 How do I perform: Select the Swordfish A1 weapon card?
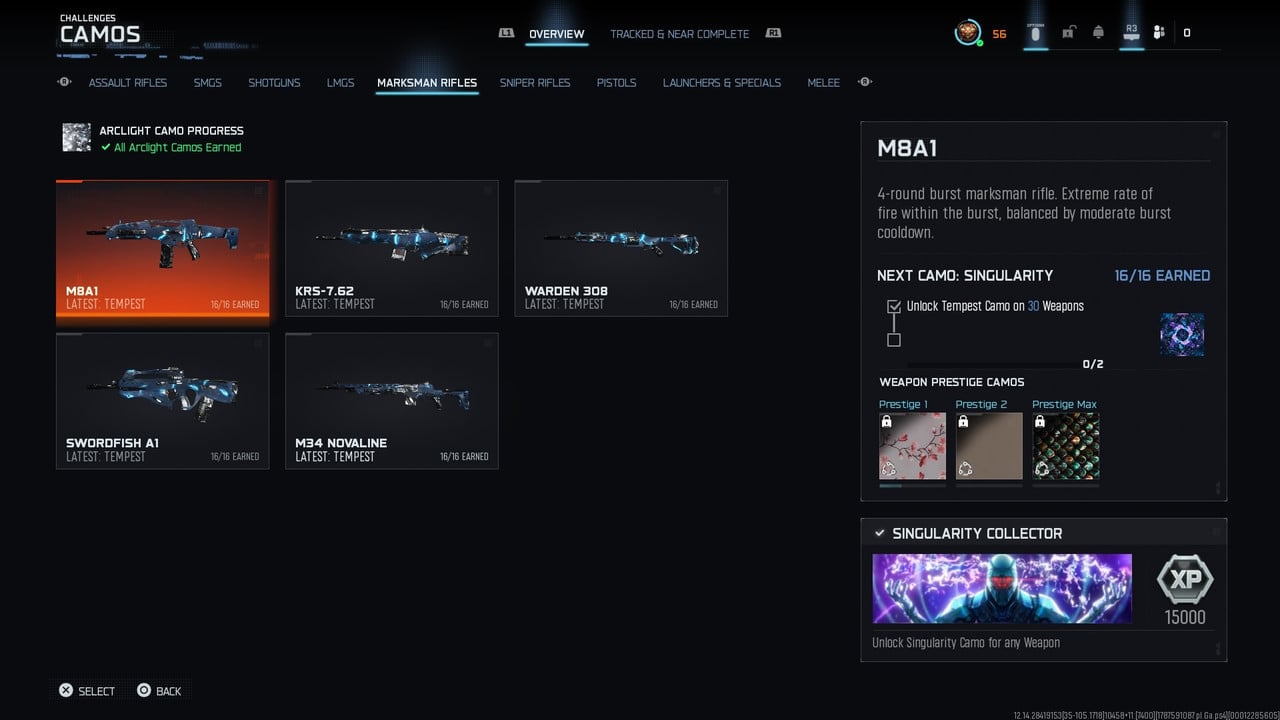click(x=163, y=401)
